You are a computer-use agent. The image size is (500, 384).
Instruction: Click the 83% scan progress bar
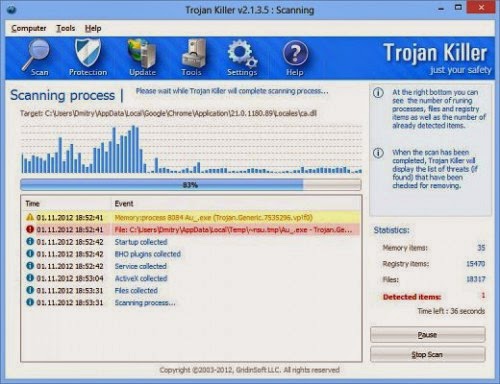191,185
